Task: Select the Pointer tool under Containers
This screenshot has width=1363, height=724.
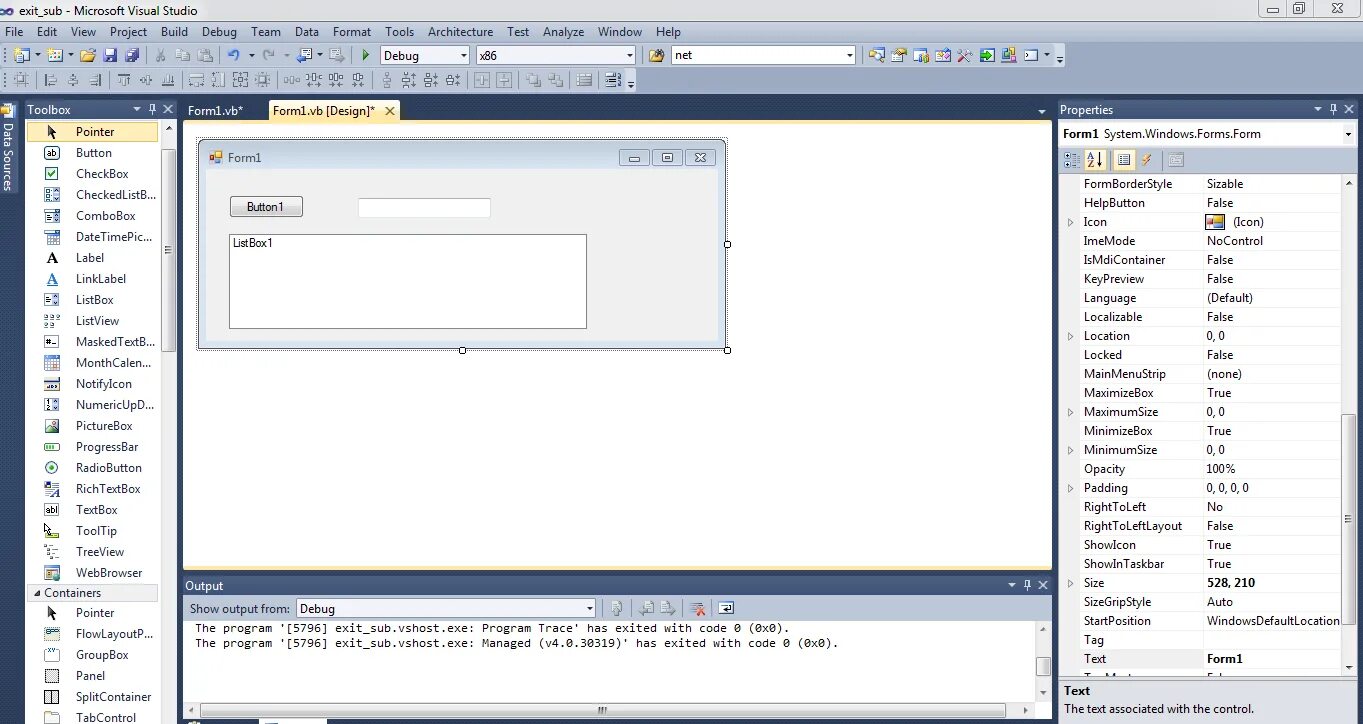Action: [x=92, y=613]
